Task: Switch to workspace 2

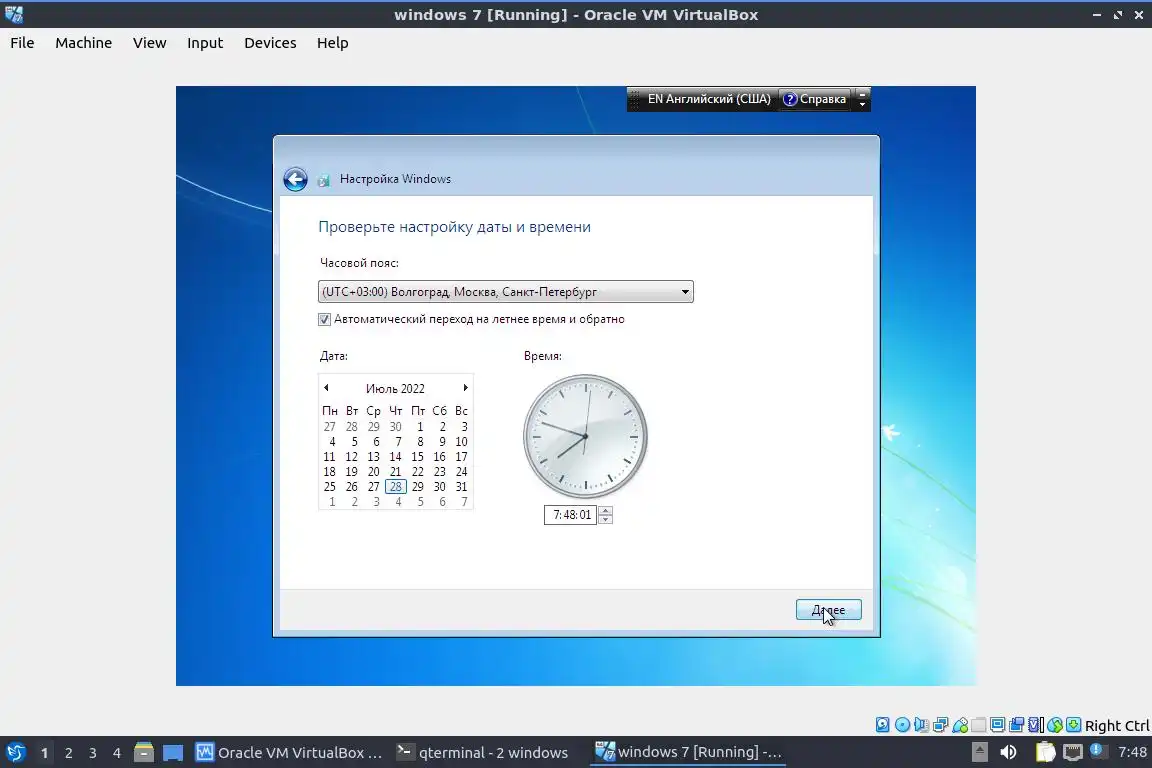Action: click(68, 753)
